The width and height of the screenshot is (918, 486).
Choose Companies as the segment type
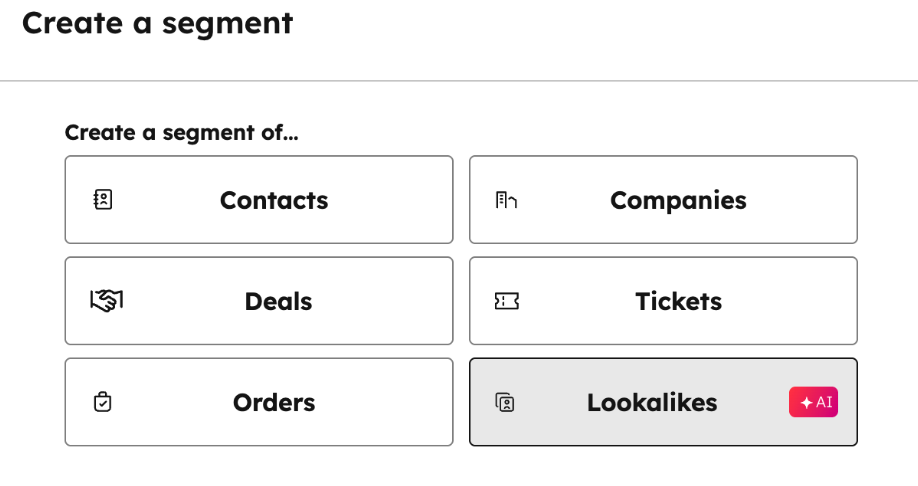pos(663,200)
